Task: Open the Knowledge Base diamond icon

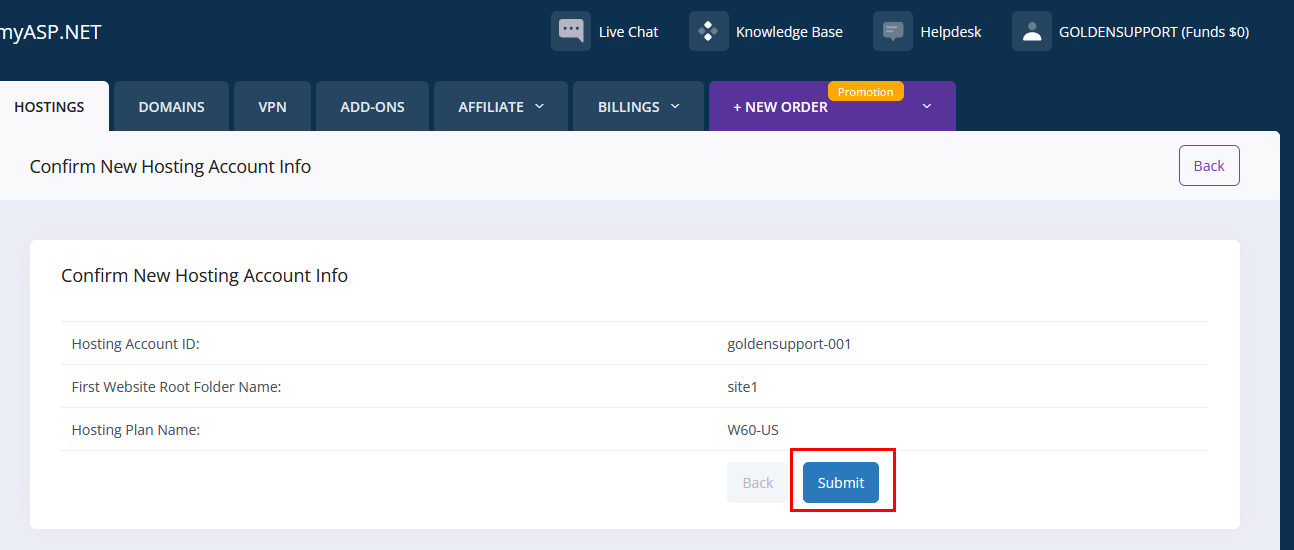Action: pos(708,31)
